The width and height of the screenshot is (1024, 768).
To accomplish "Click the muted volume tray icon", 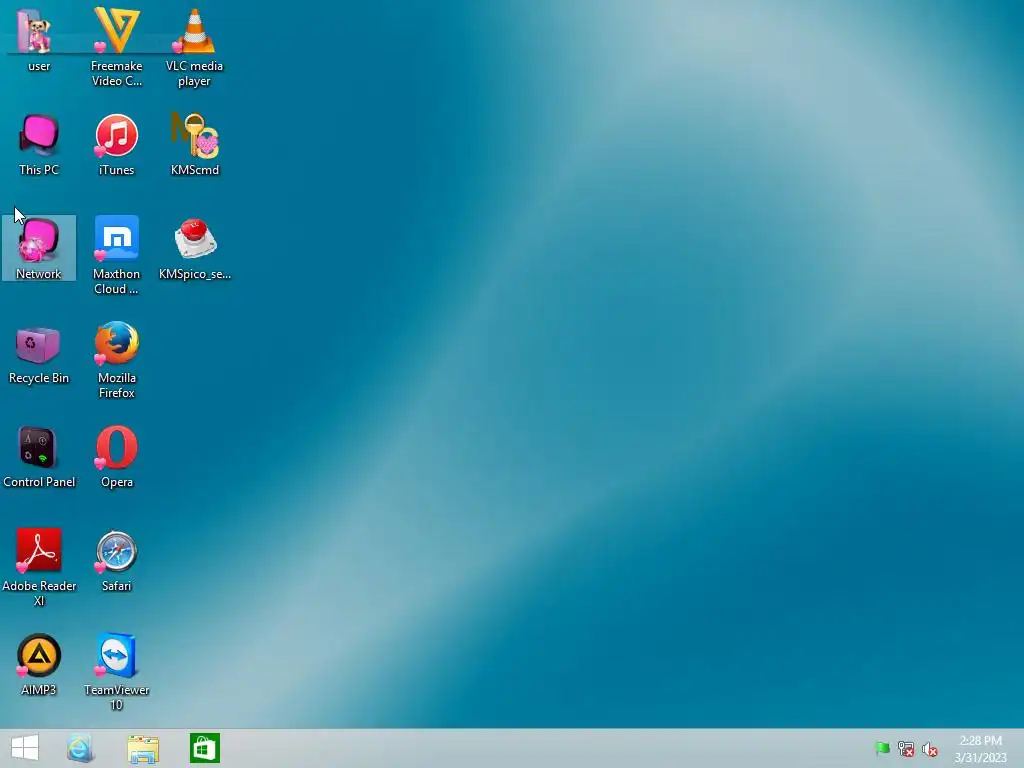I will coord(930,749).
